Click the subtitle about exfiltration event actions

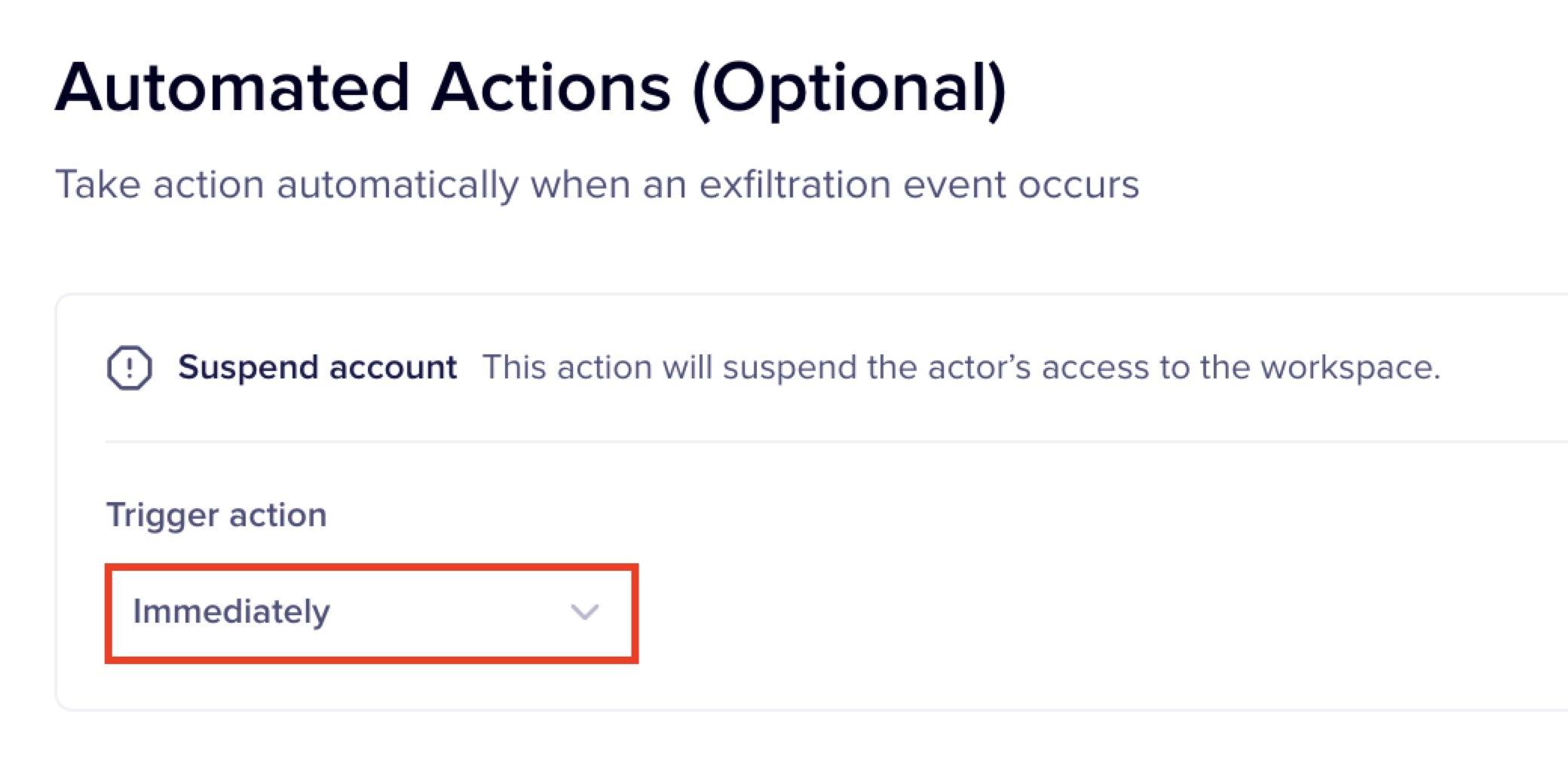point(596,185)
